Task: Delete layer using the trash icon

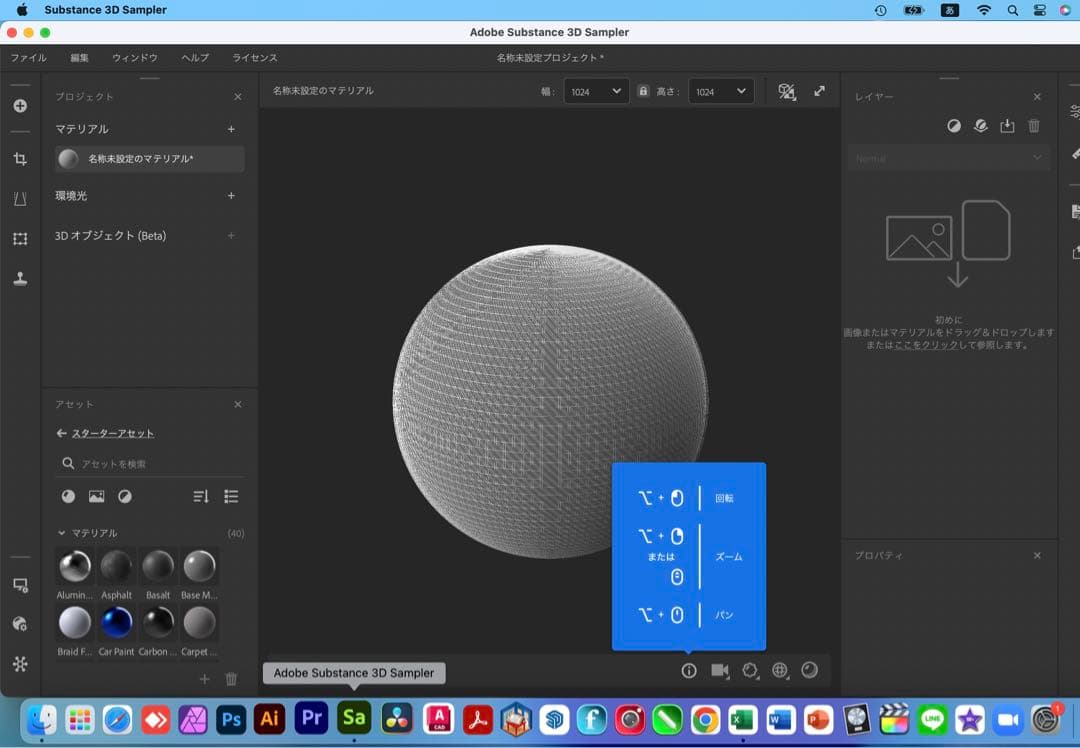Action: coord(1035,127)
